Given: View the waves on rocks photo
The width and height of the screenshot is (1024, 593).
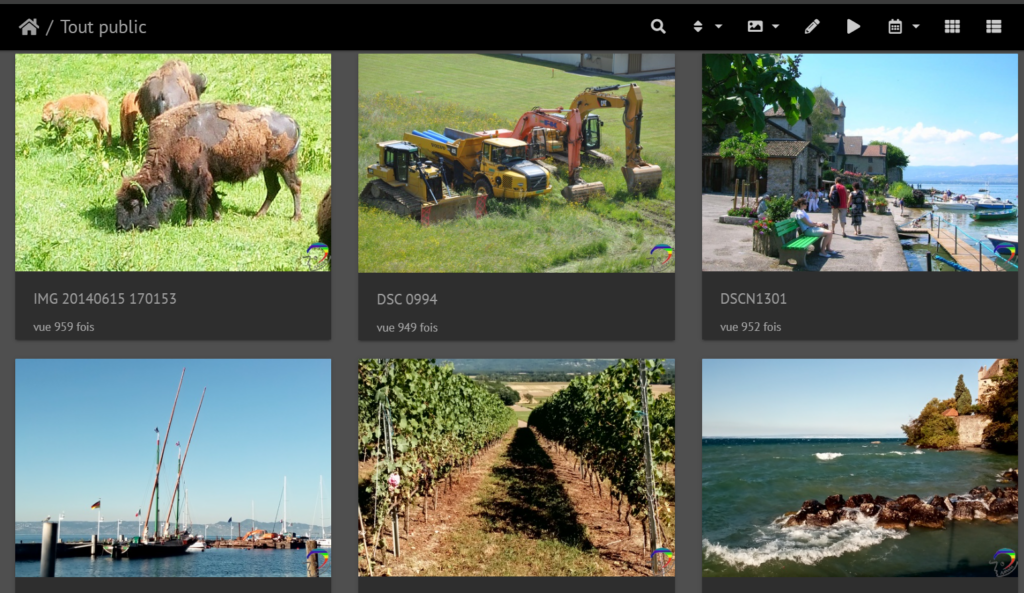Looking at the screenshot, I should (x=859, y=467).
